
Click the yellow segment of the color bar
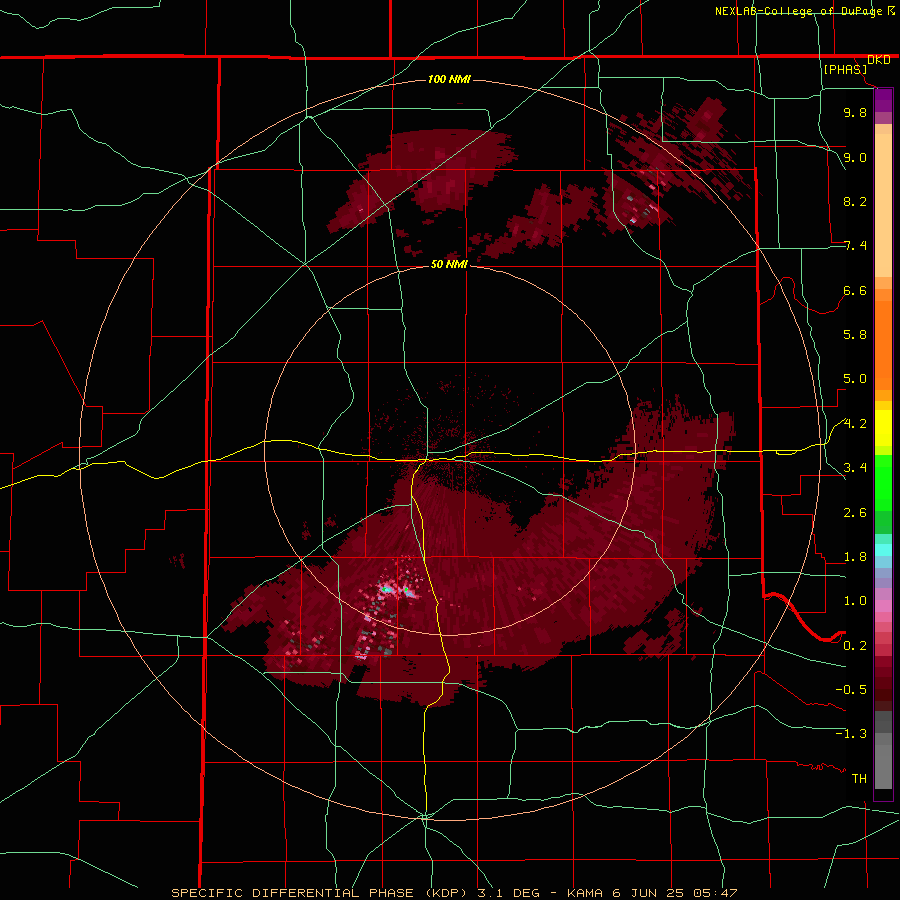click(x=883, y=428)
